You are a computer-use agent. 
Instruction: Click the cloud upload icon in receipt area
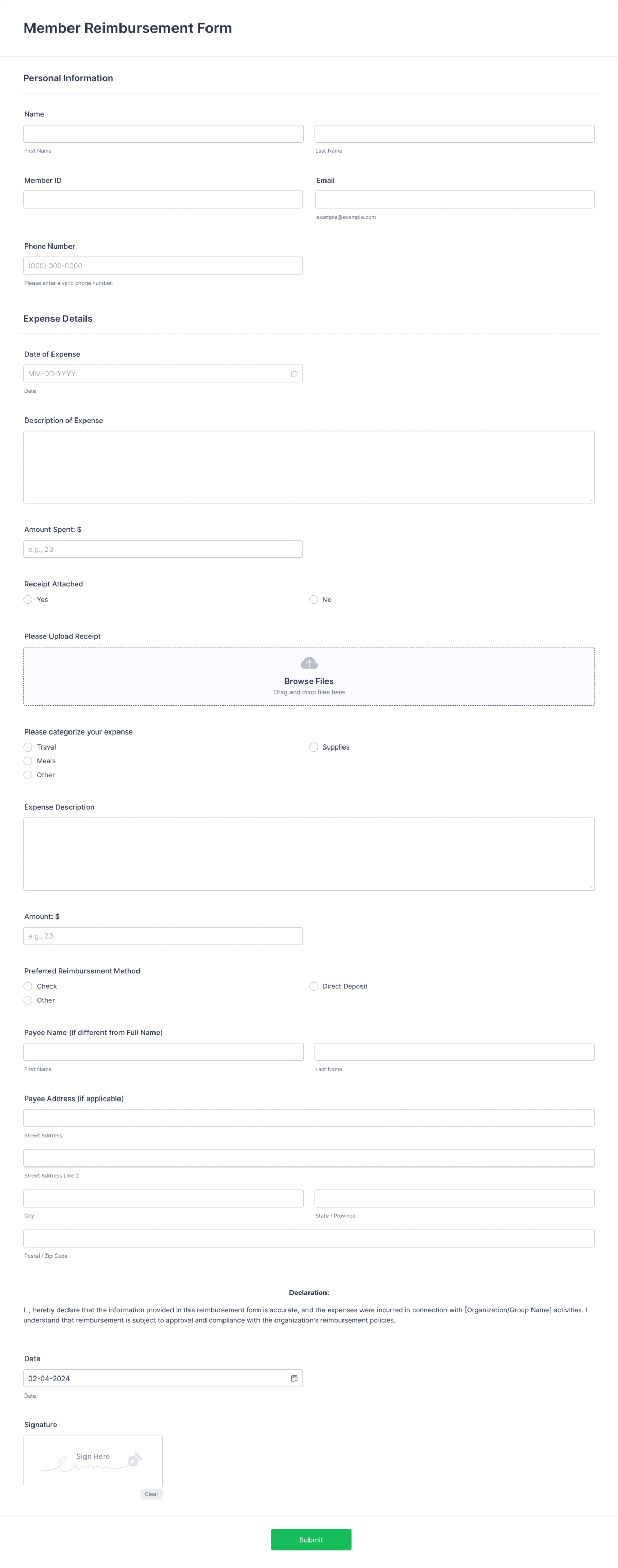[308, 663]
